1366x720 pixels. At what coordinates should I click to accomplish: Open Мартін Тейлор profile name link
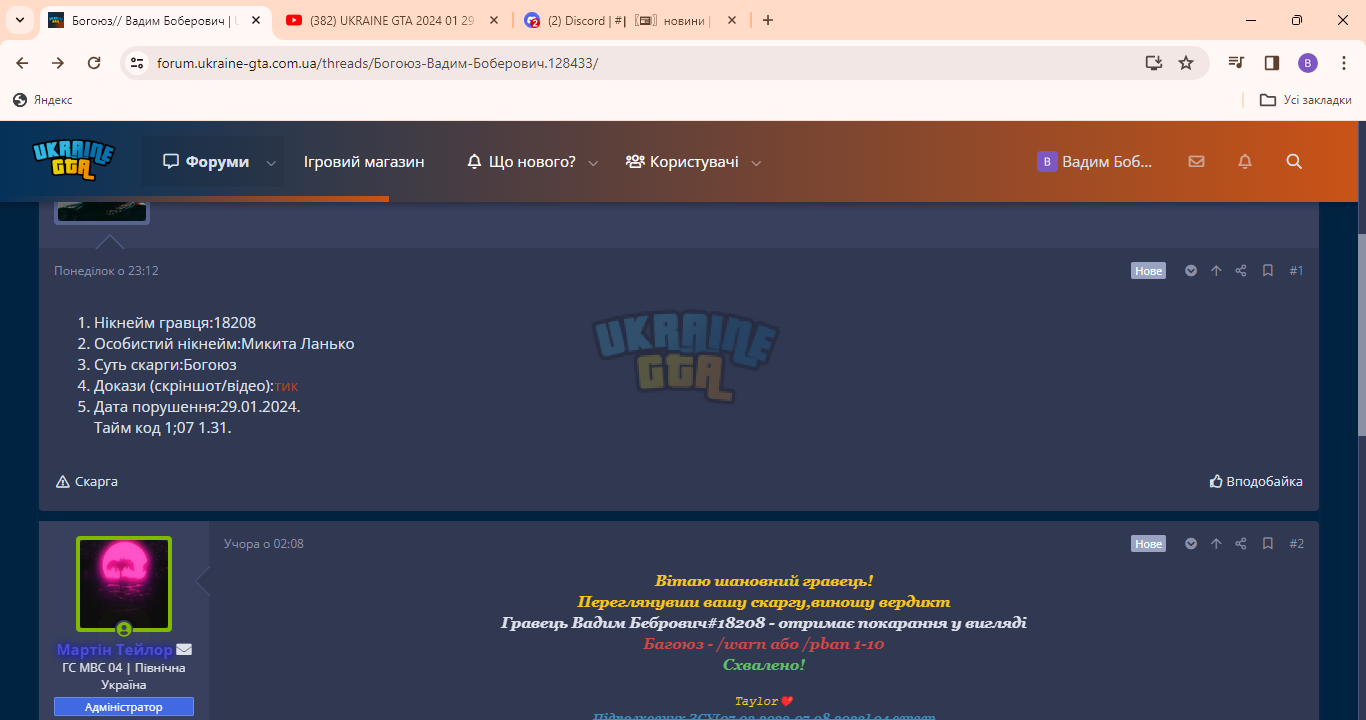(x=115, y=650)
